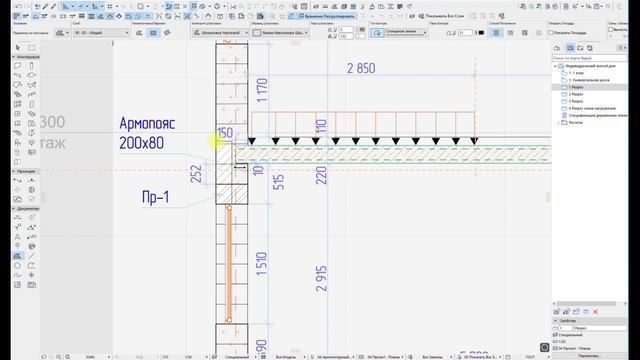Expand the last folder in Navigator tree
This screenshot has height=360, width=640.
click(558, 122)
